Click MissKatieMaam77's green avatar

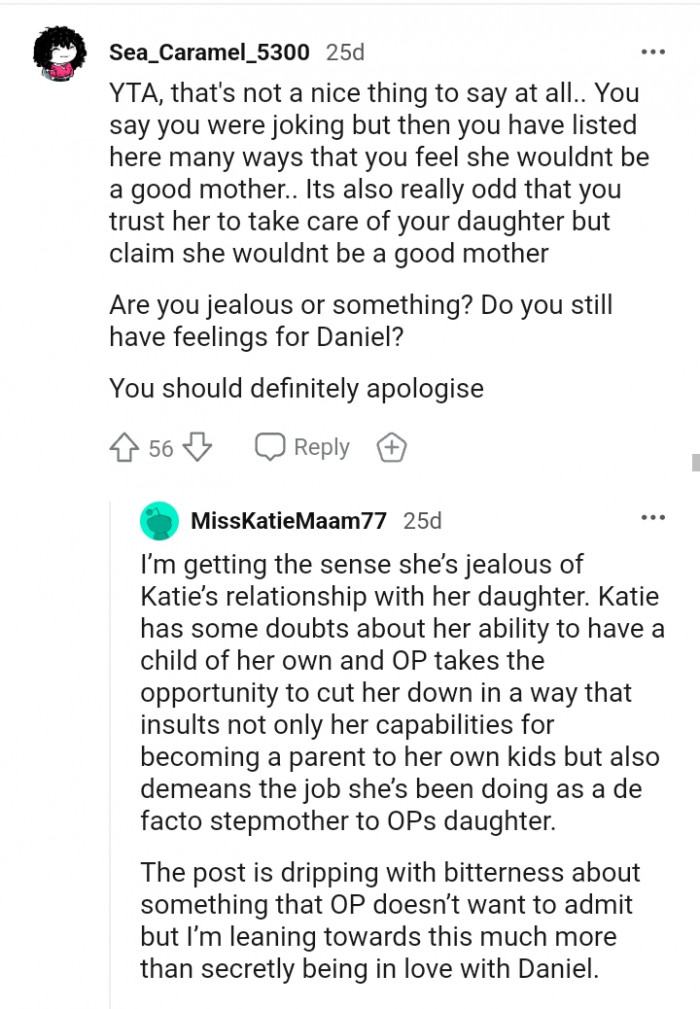[x=160, y=522]
